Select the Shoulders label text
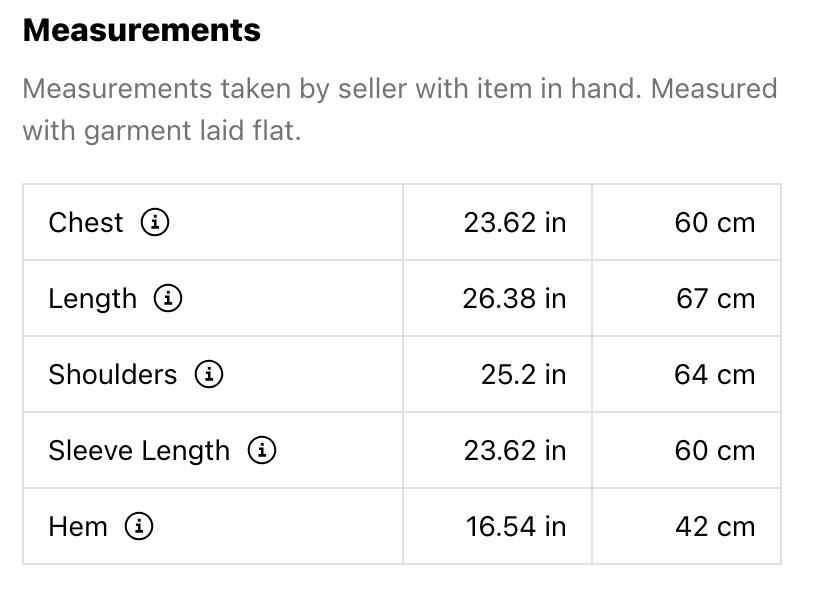The width and height of the screenshot is (814, 602). click(112, 374)
